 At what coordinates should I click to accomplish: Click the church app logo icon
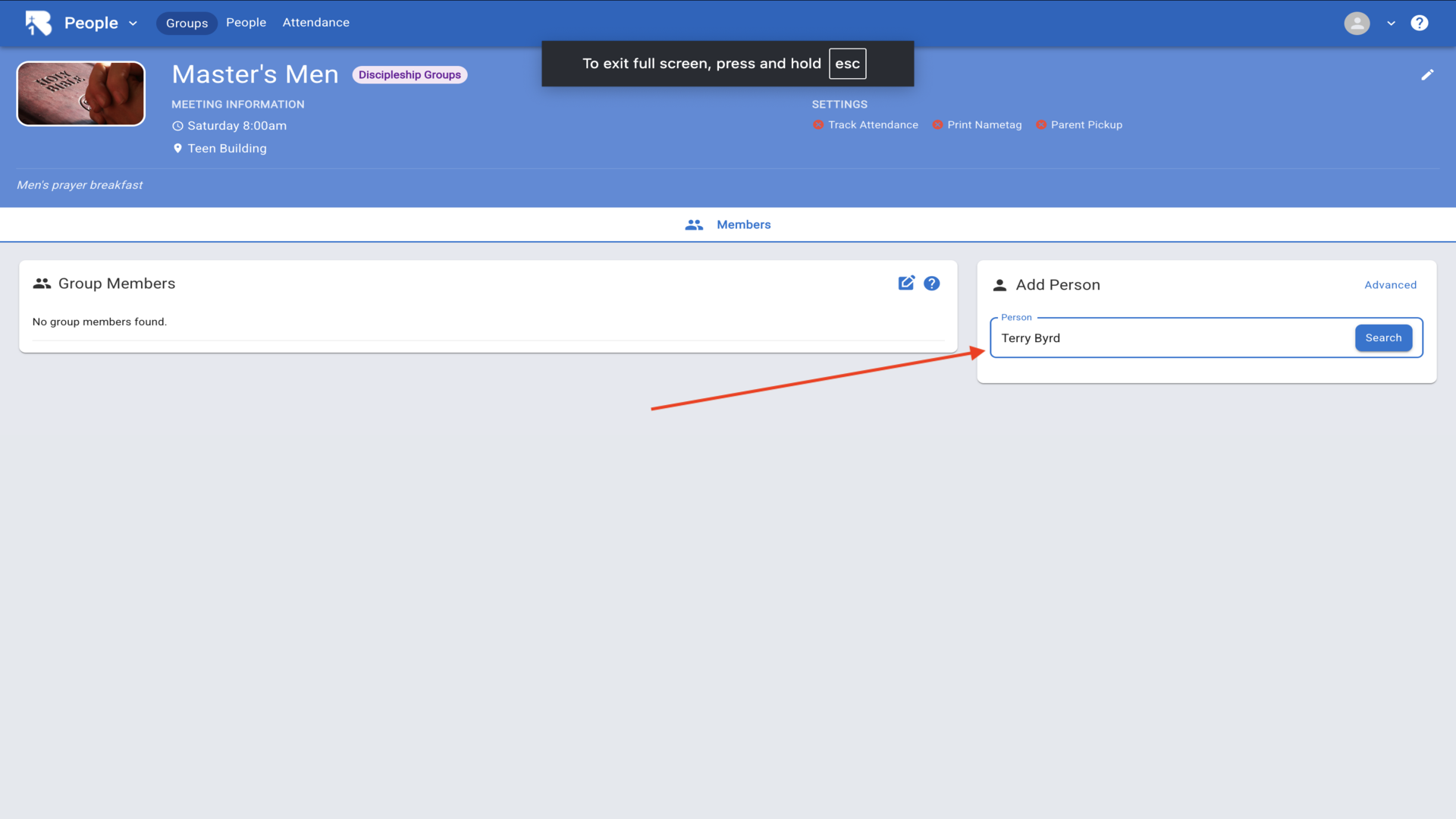pos(38,23)
